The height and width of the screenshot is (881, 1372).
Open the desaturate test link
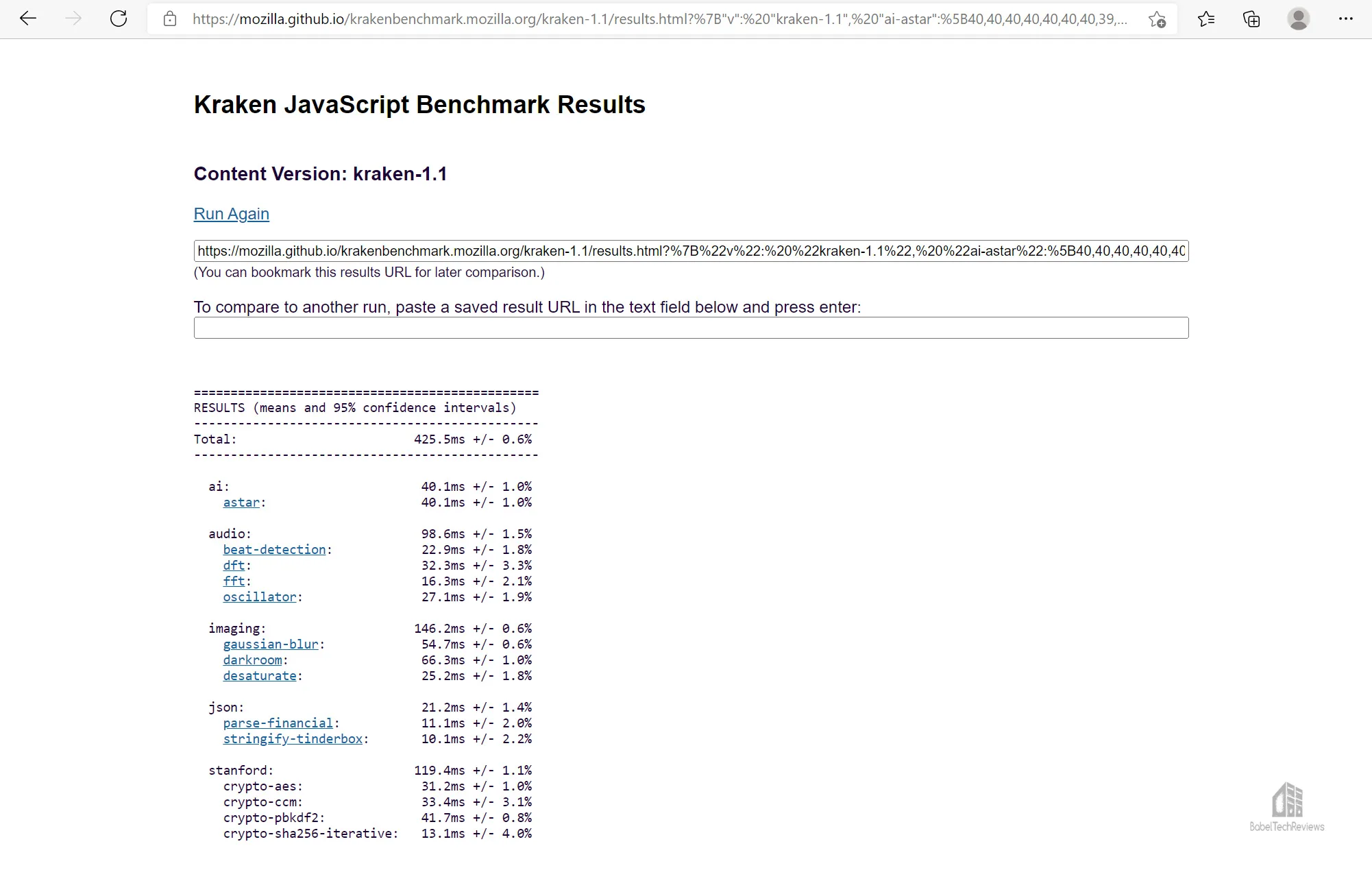coord(260,676)
